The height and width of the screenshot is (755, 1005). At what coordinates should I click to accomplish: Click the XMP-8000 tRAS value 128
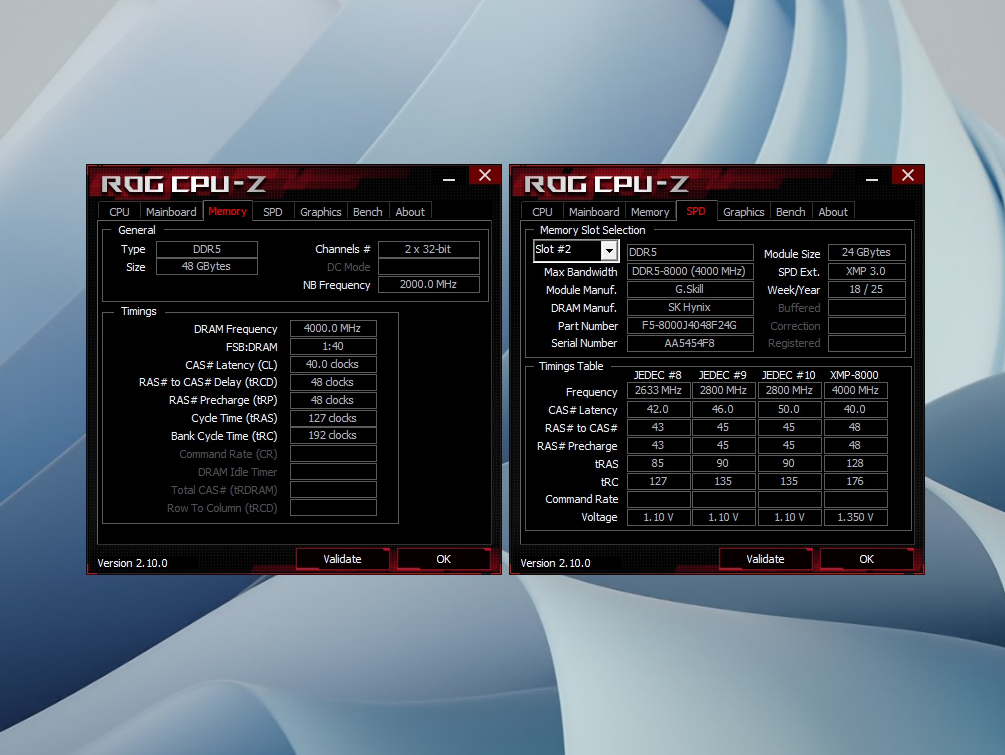tap(855, 463)
